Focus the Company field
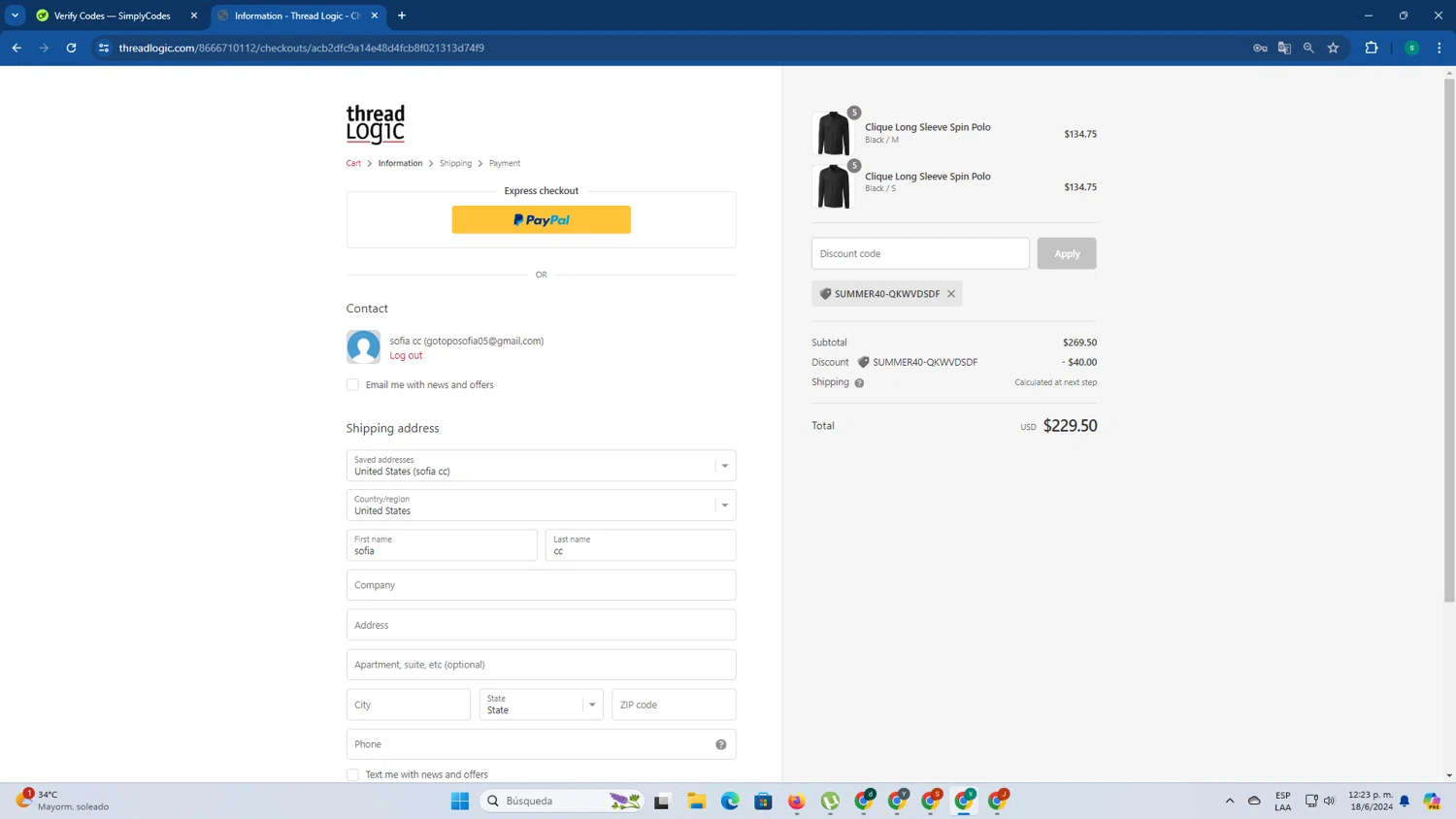Screen dimensions: 1456x819 pyautogui.click(x=541, y=585)
